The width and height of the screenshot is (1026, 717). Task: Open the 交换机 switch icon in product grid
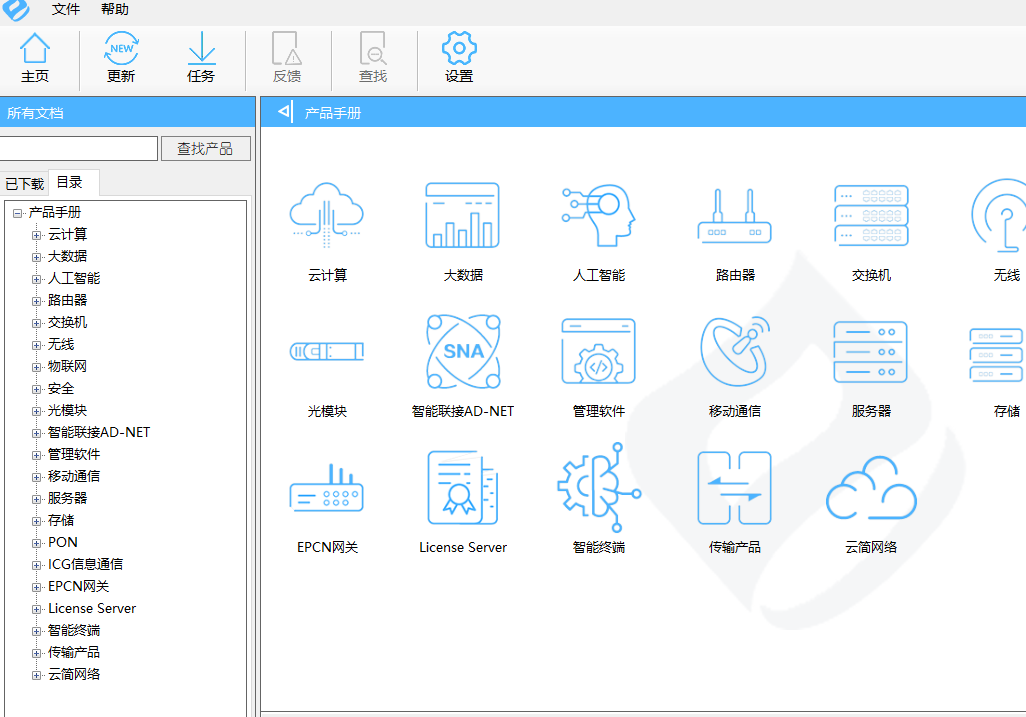point(871,215)
